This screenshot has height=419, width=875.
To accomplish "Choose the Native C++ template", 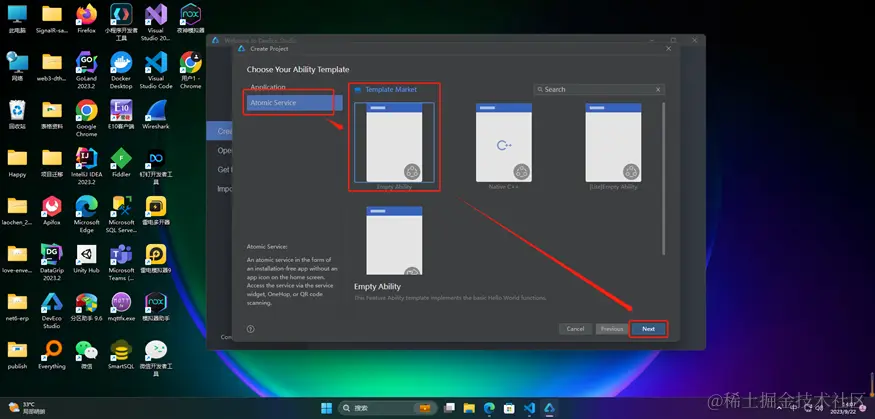I will coord(504,143).
